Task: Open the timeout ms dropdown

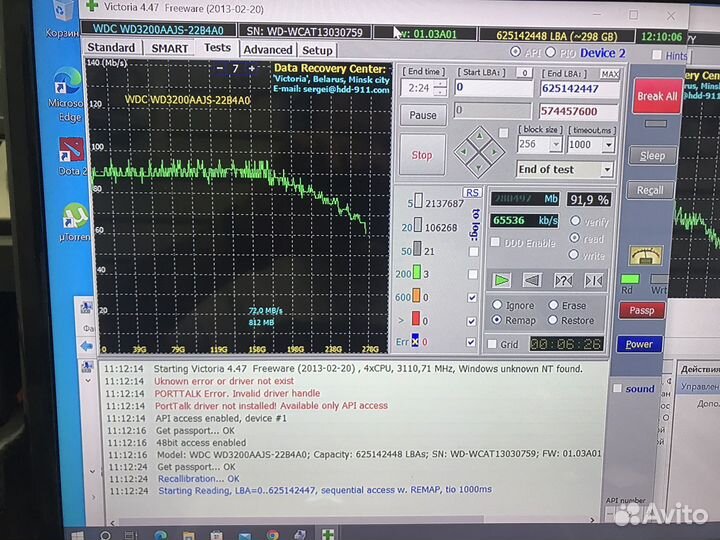Action: tap(608, 146)
